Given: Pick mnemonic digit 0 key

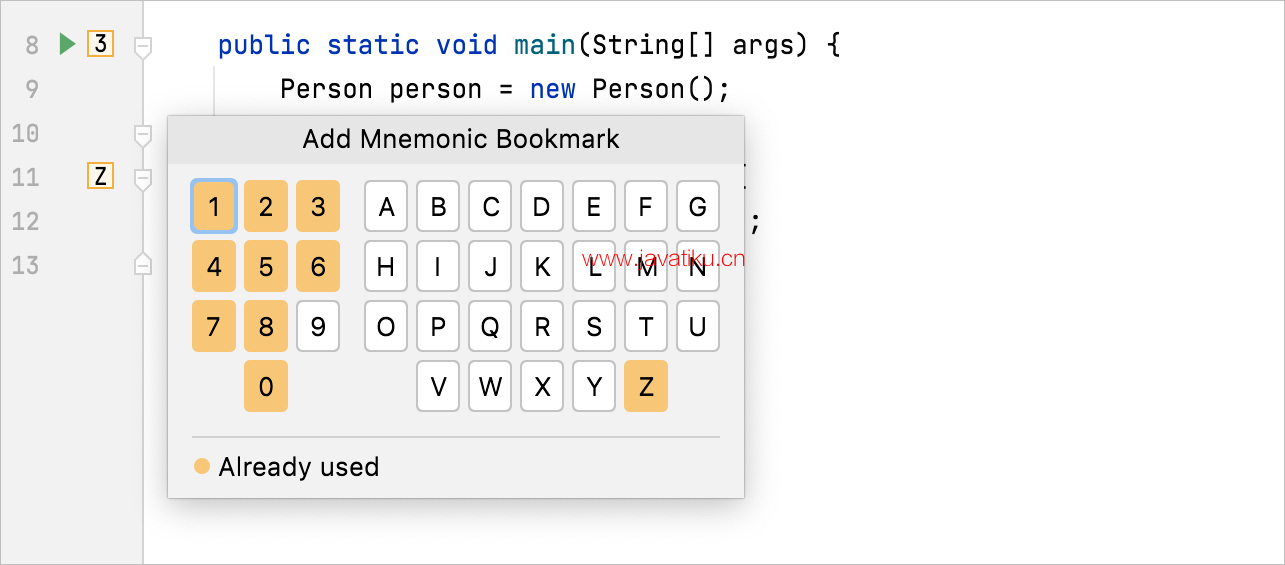Looking at the screenshot, I should tap(266, 386).
